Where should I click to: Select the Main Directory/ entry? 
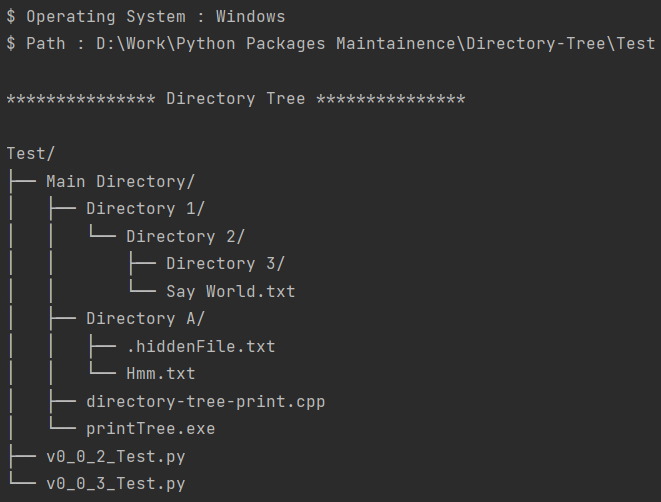pyautogui.click(x=121, y=182)
